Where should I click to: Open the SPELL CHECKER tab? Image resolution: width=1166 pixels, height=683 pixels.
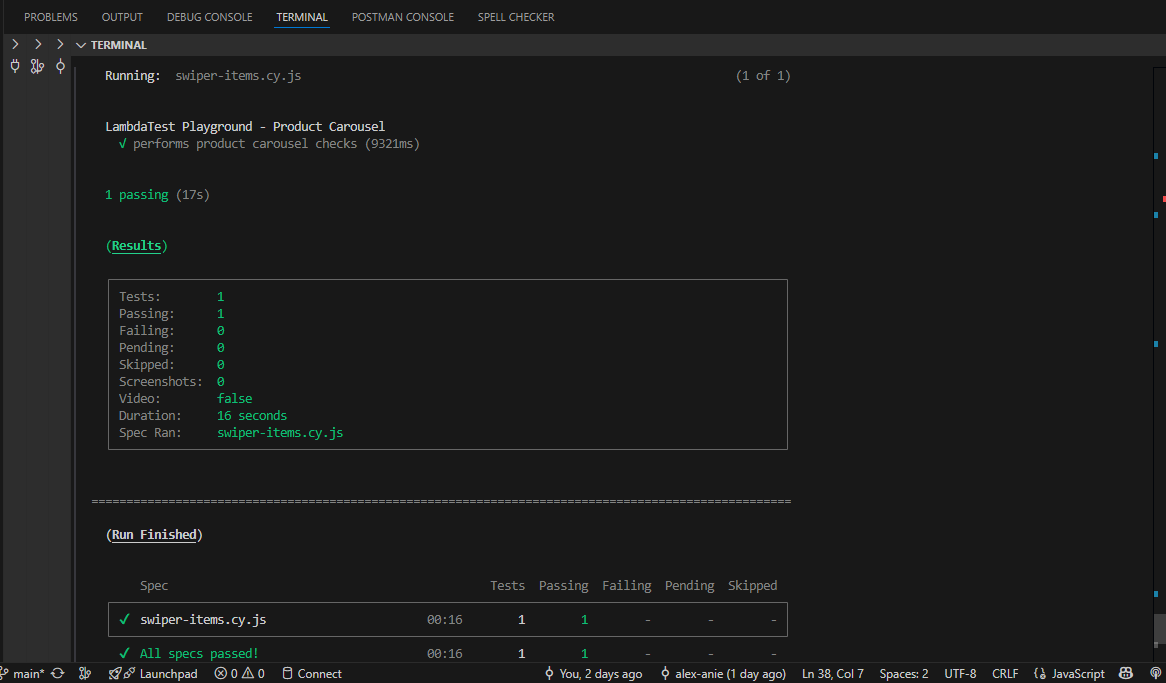[516, 16]
